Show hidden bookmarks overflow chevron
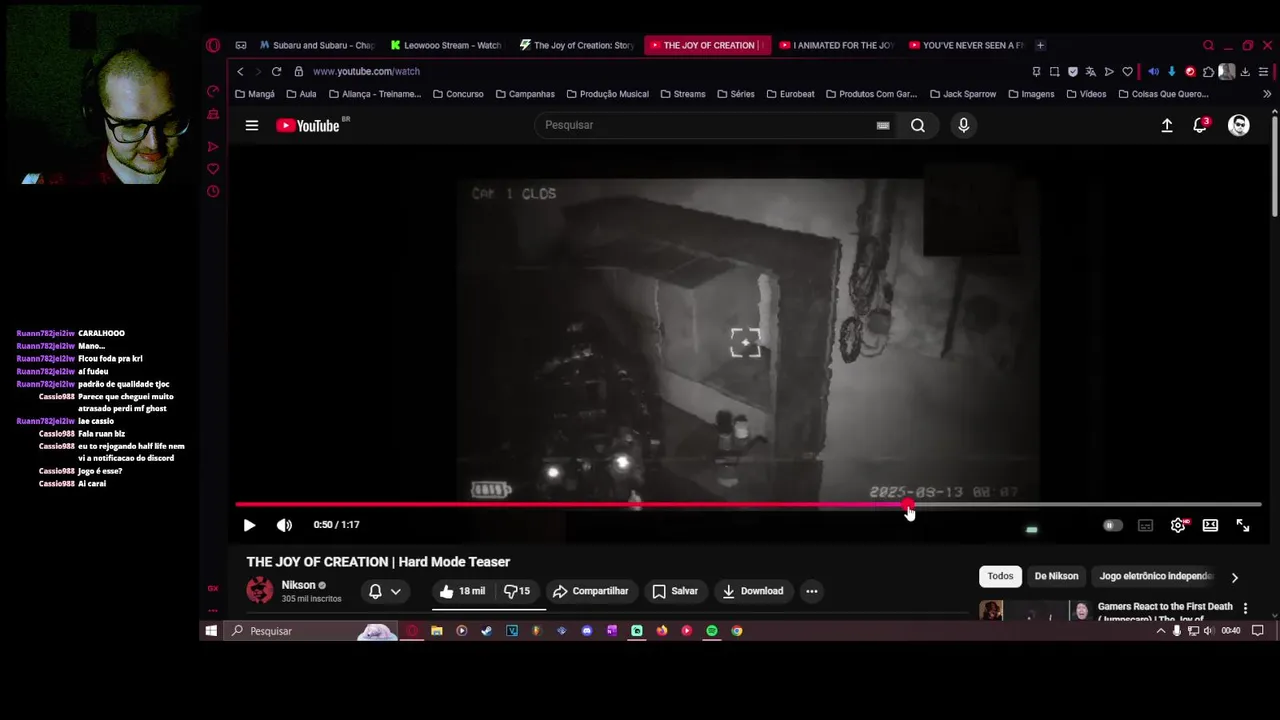The image size is (1280, 720). point(1267,94)
